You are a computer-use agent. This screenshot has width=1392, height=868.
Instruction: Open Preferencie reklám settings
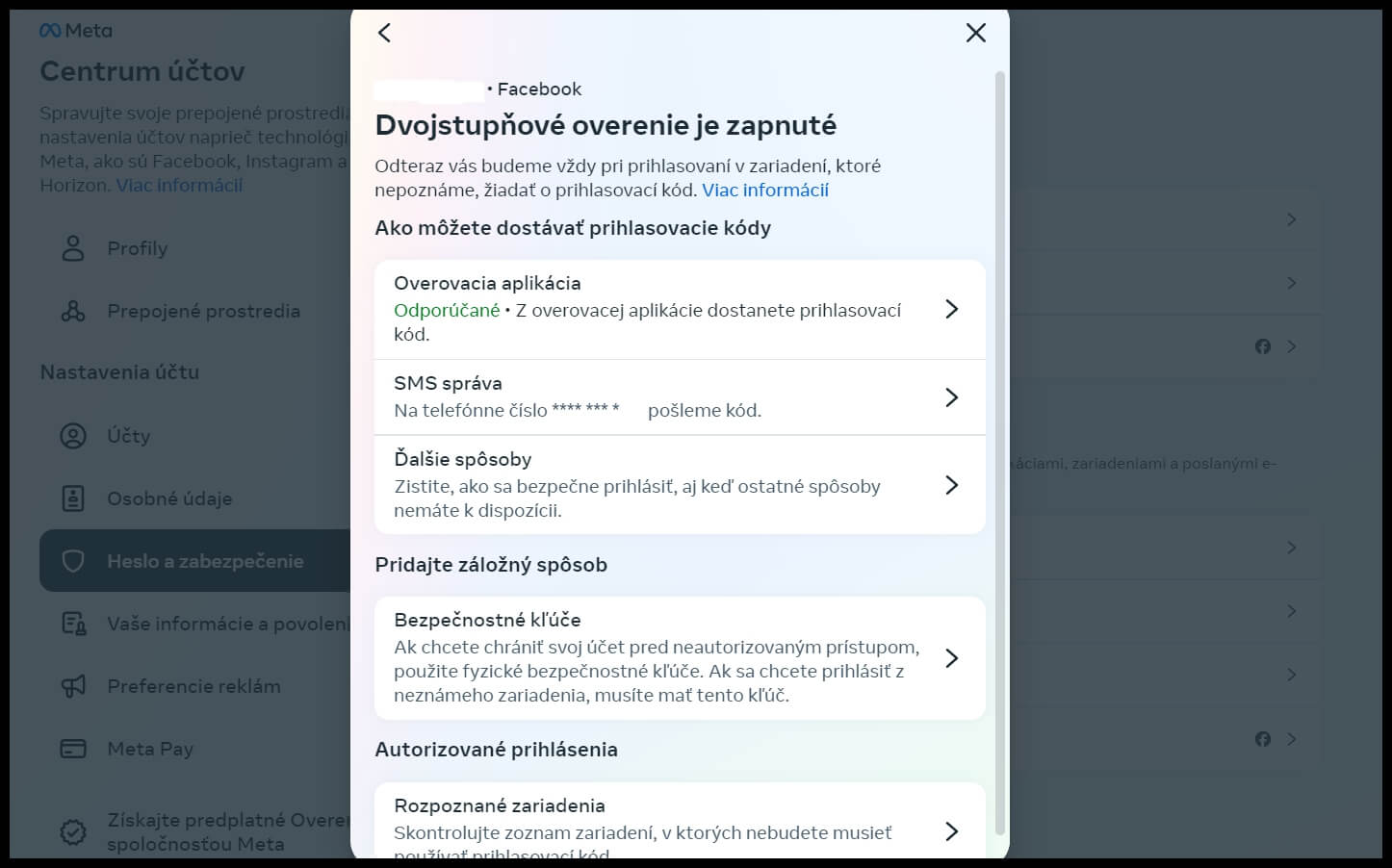[195, 686]
